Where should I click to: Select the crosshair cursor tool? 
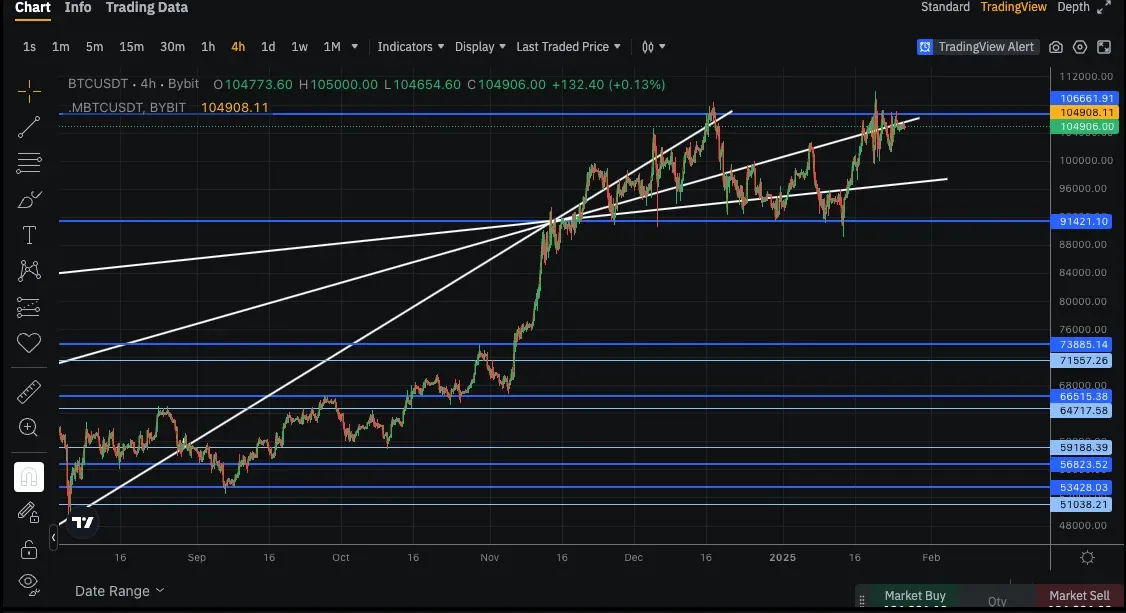point(29,92)
